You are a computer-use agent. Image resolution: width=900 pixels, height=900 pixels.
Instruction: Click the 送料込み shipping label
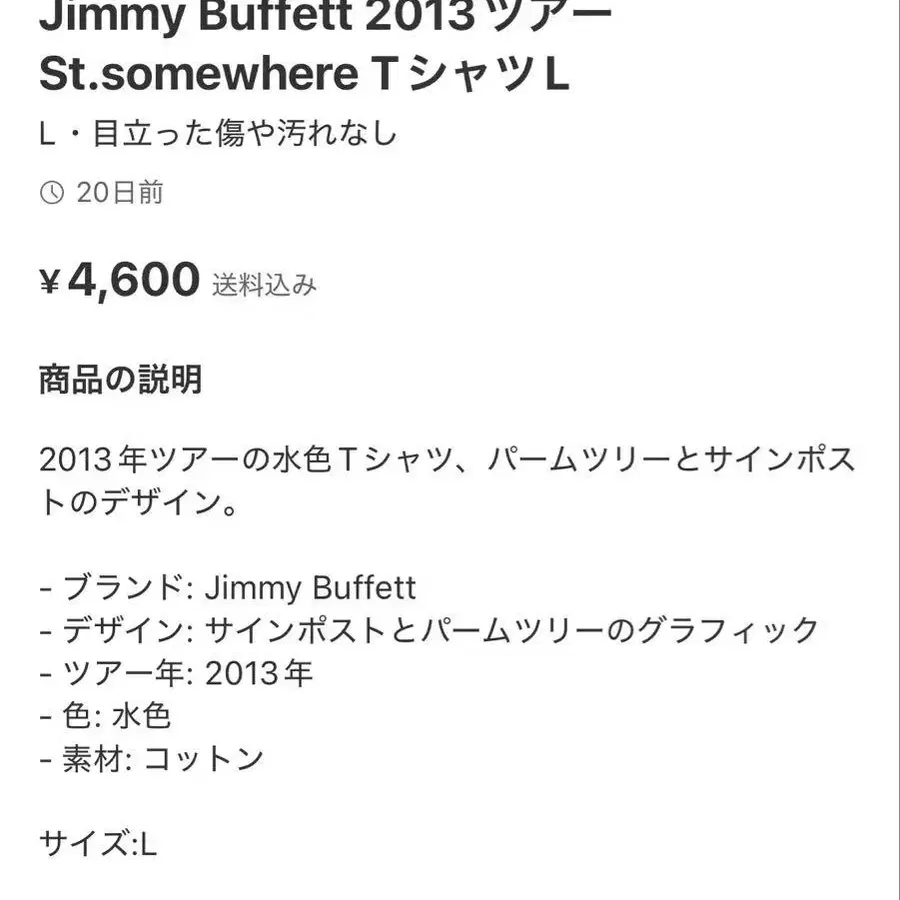(x=264, y=285)
